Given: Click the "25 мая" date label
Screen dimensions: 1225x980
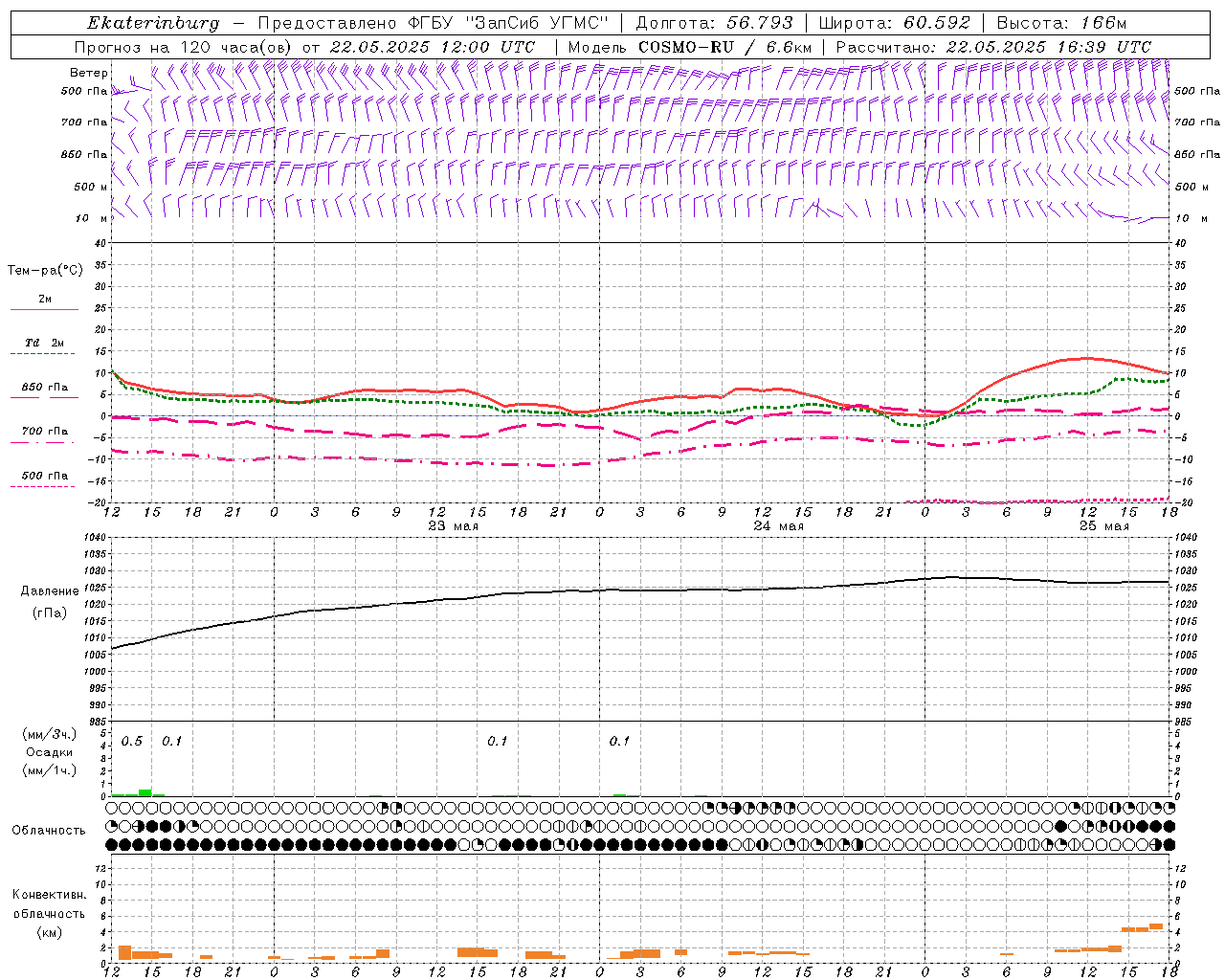Looking at the screenshot, I should coord(1104,526).
